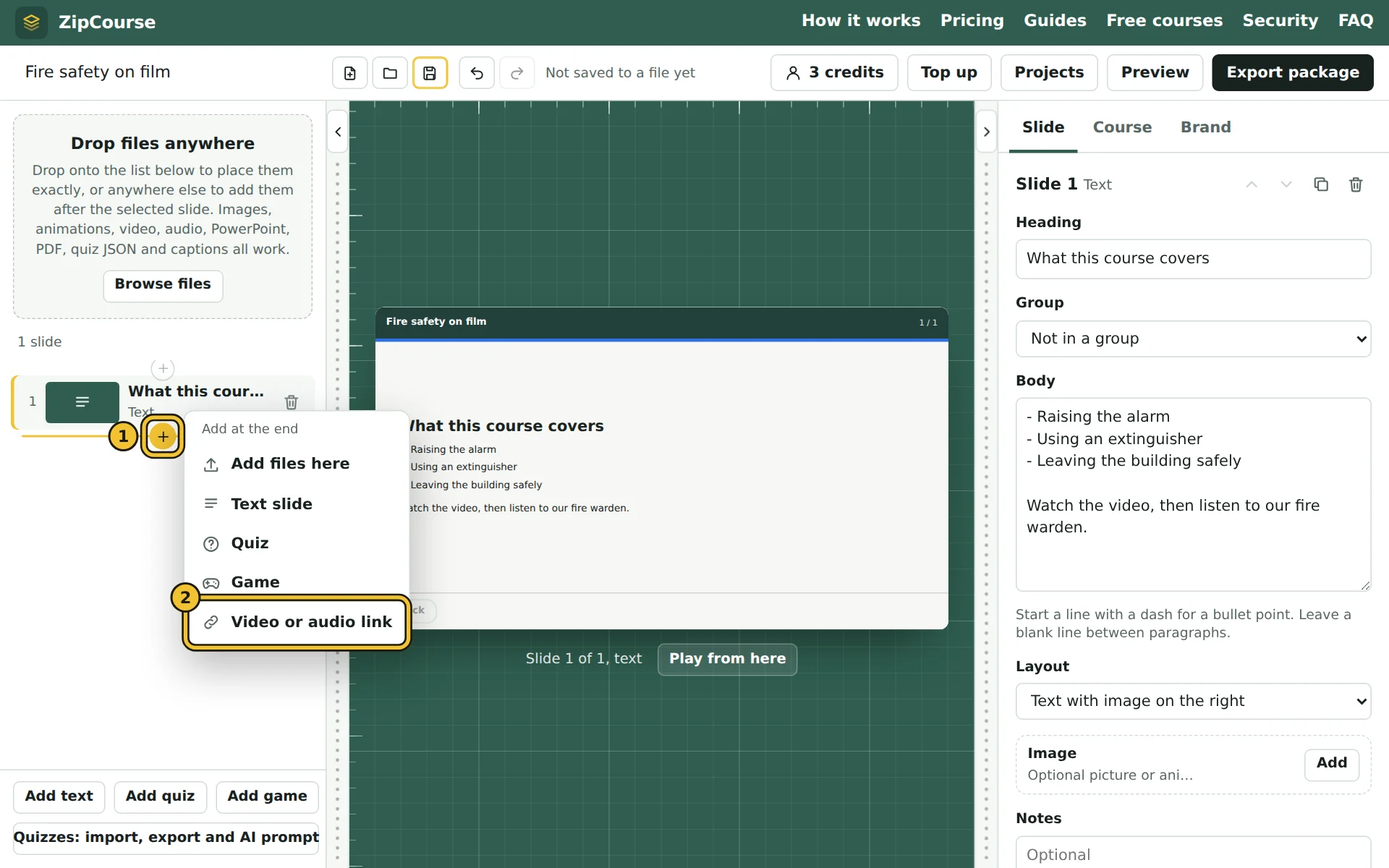Screen dimensions: 1389x868
Task: Move Slide 1 down with the chevron
Action: (x=1286, y=184)
